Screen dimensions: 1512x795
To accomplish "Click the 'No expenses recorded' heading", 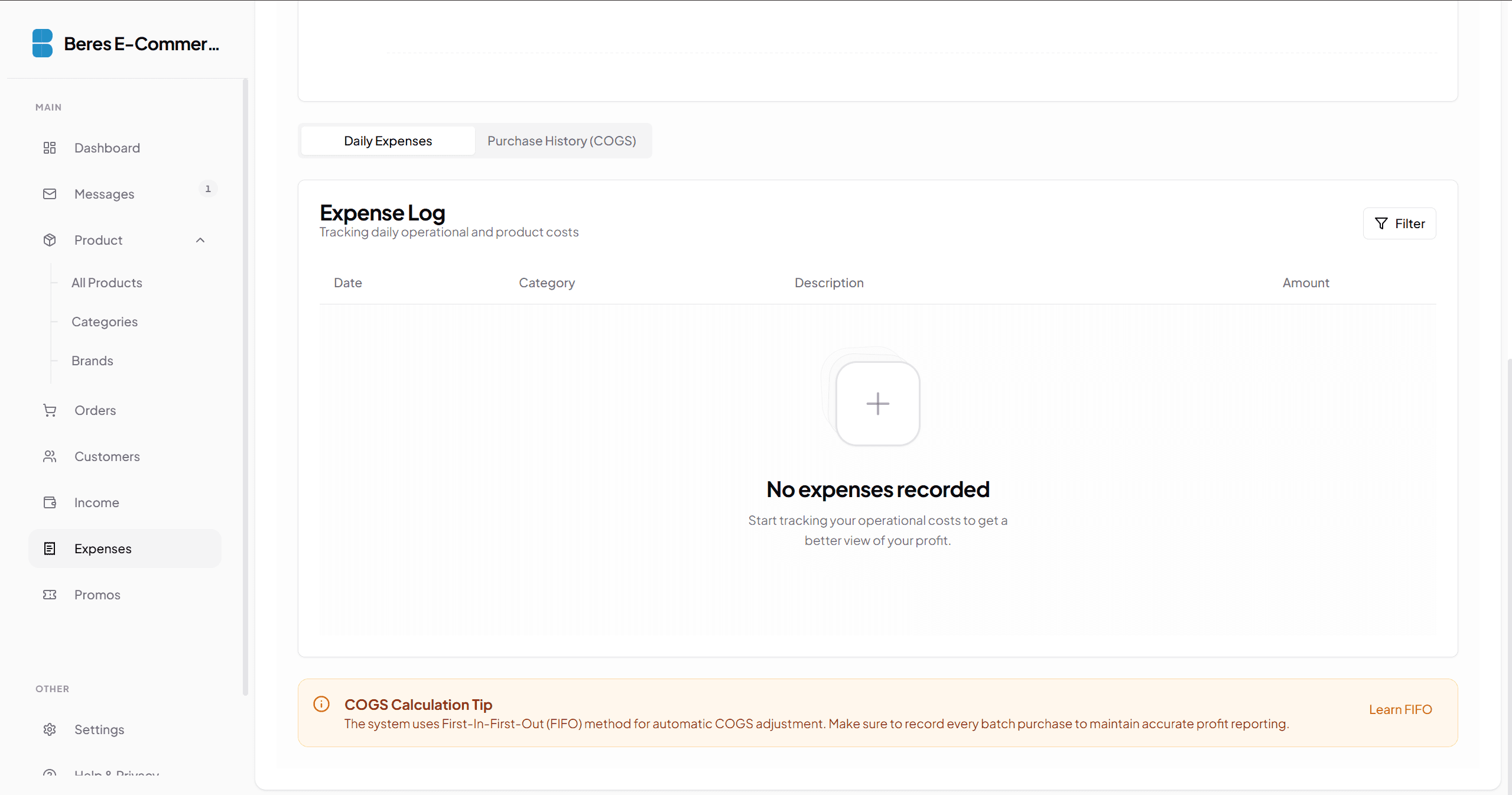I will tap(878, 489).
